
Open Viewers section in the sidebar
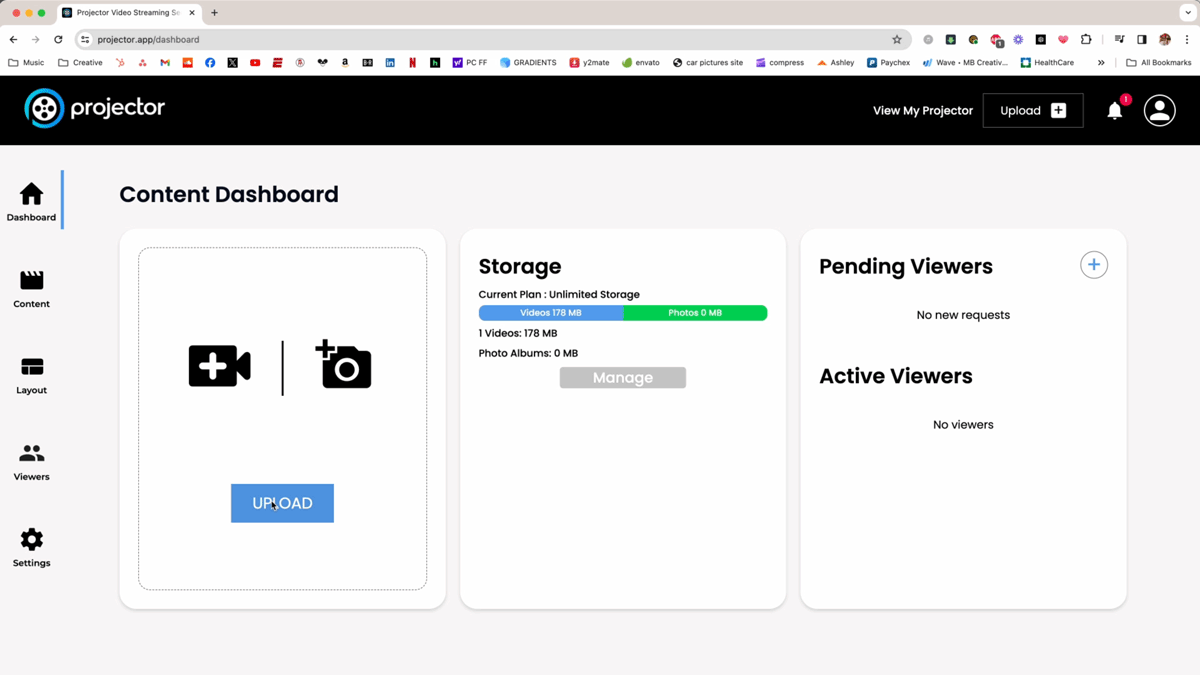(x=32, y=462)
